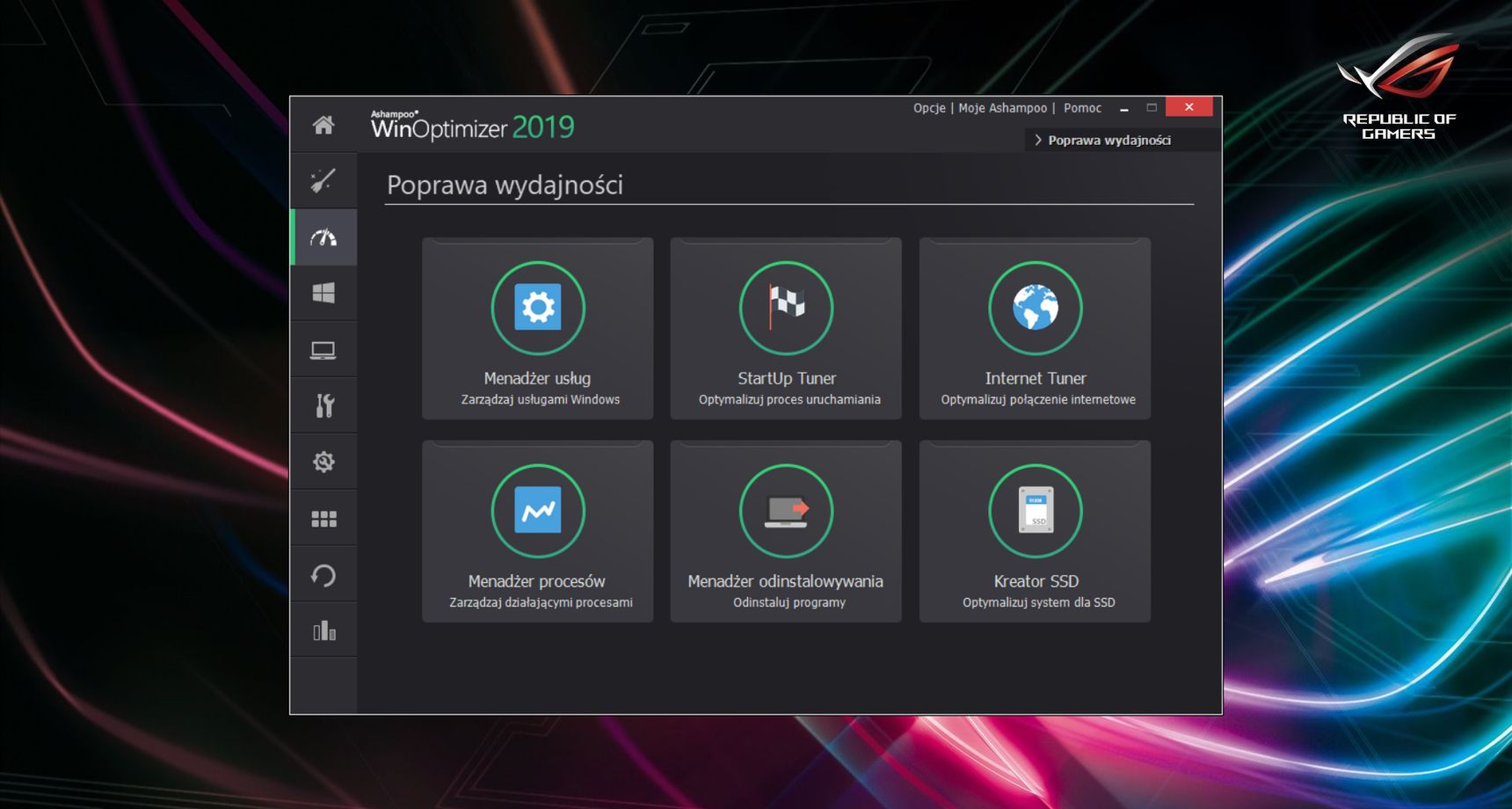Click the Menadżer procesów graph icon
Image resolution: width=1512 pixels, height=809 pixels.
coord(538,511)
